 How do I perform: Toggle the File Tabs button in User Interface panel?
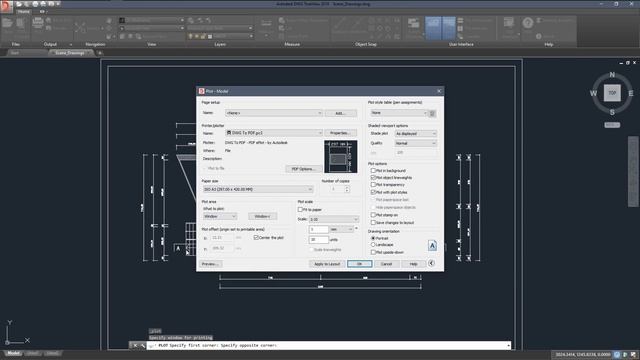point(433,28)
